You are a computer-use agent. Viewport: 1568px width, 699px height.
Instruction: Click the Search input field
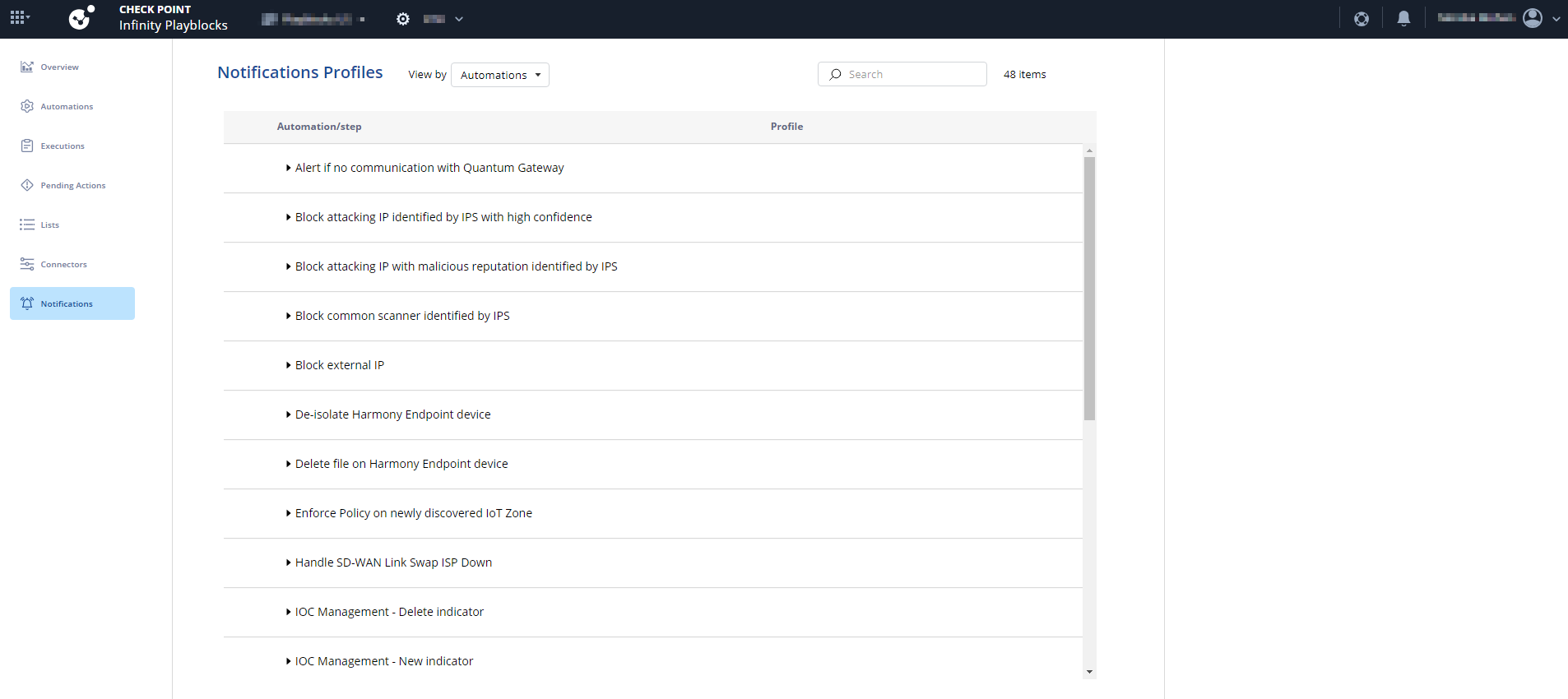click(902, 74)
